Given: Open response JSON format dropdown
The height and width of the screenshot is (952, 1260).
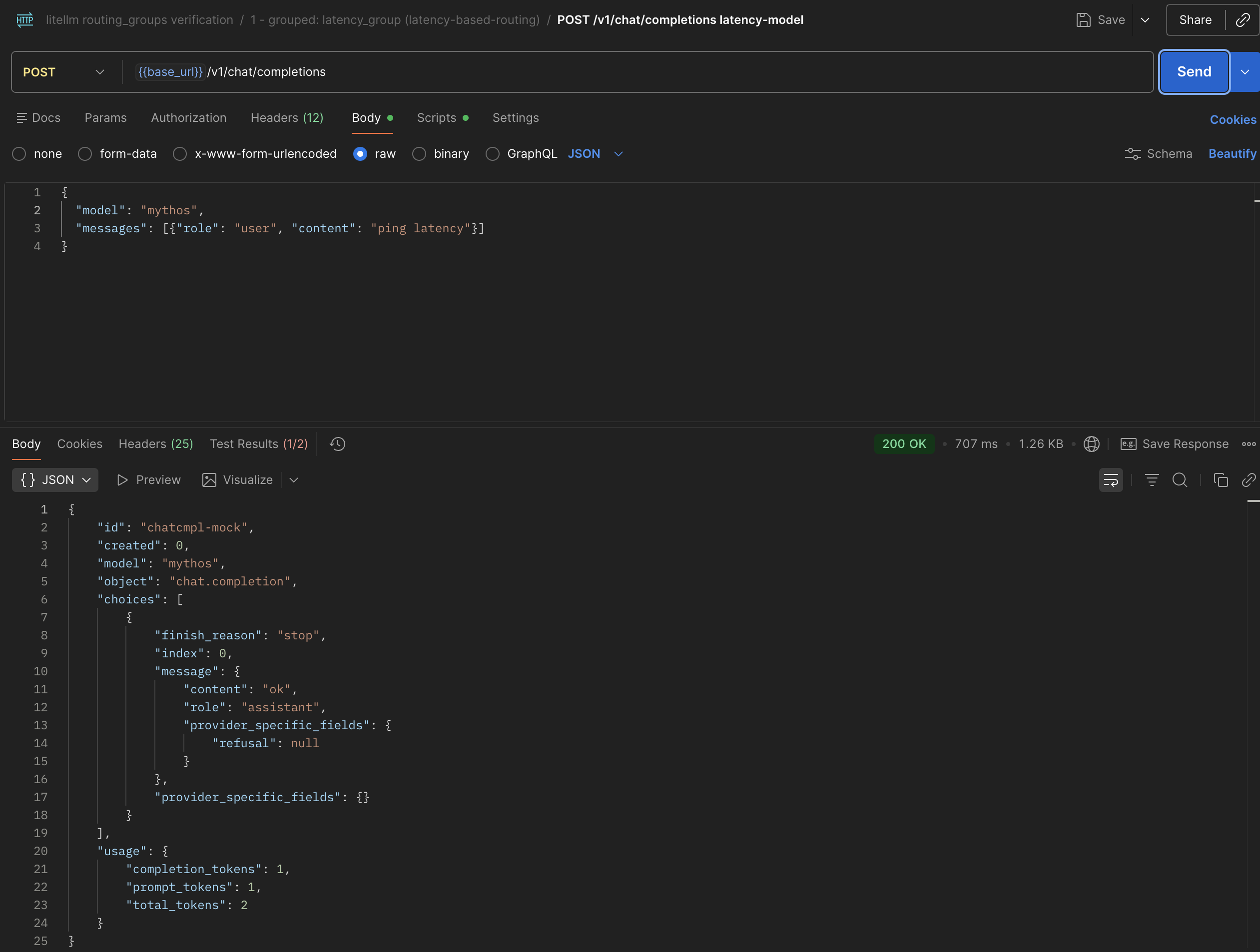Looking at the screenshot, I should [55, 480].
